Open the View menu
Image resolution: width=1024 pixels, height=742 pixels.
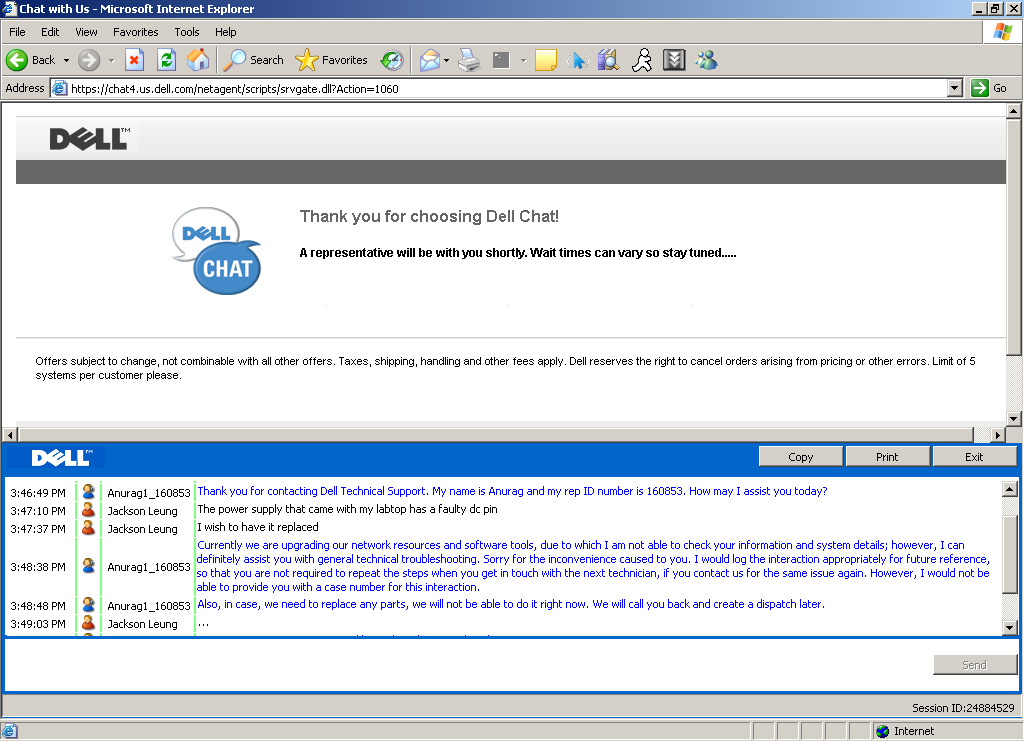(86, 32)
